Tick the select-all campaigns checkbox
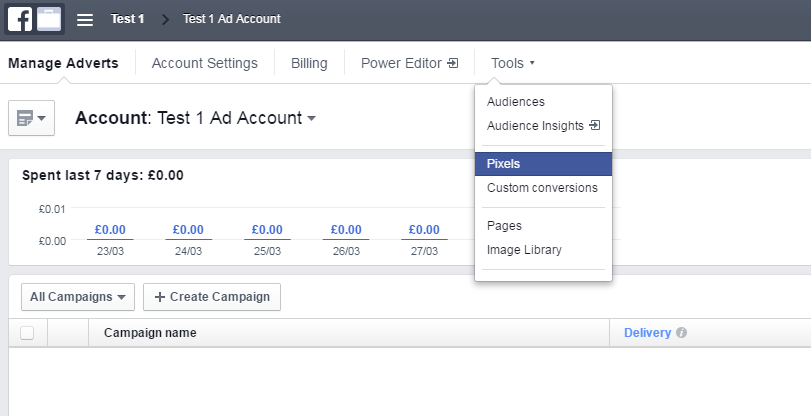 click(27, 333)
